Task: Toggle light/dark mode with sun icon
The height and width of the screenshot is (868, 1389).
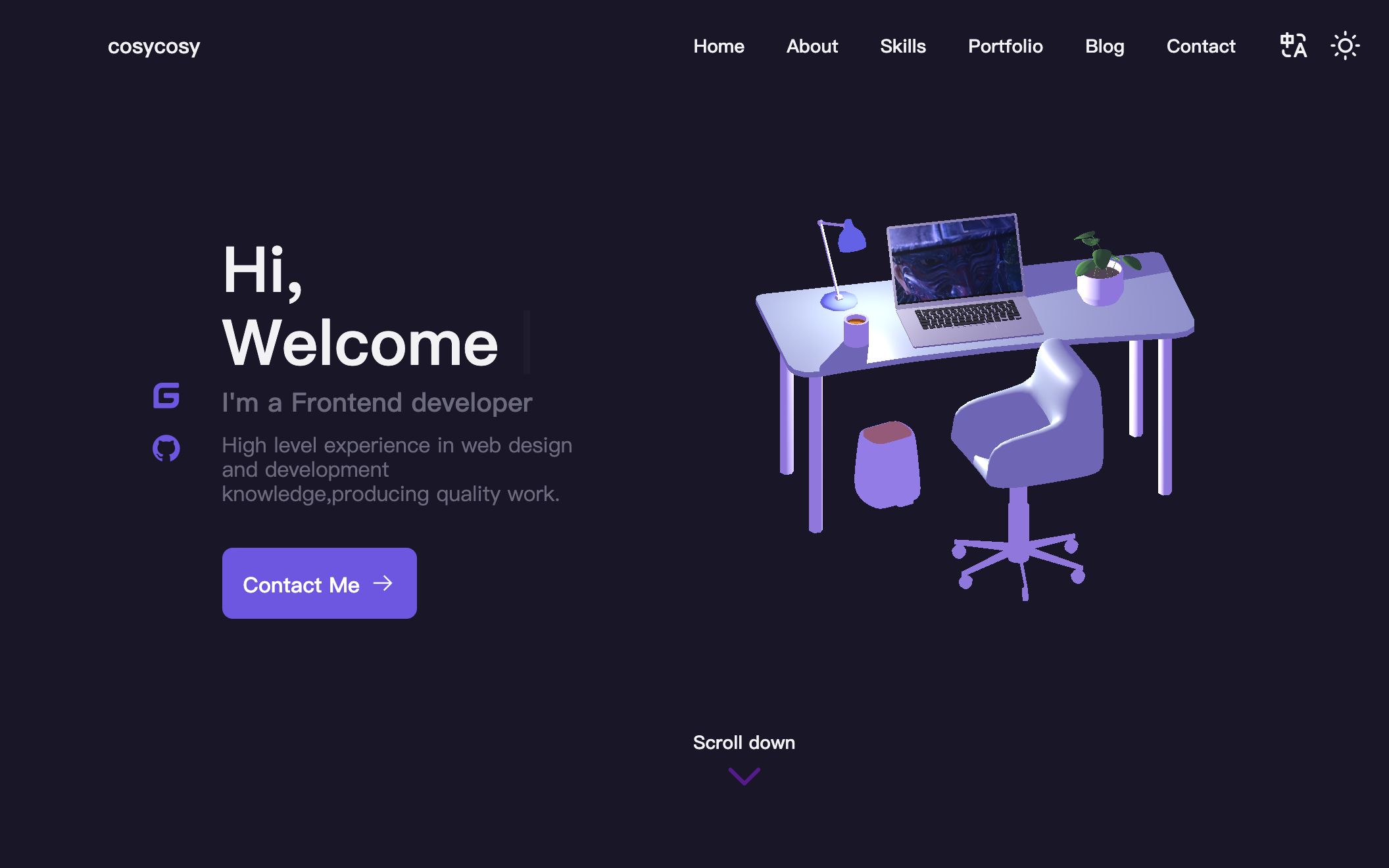Action: (x=1343, y=46)
